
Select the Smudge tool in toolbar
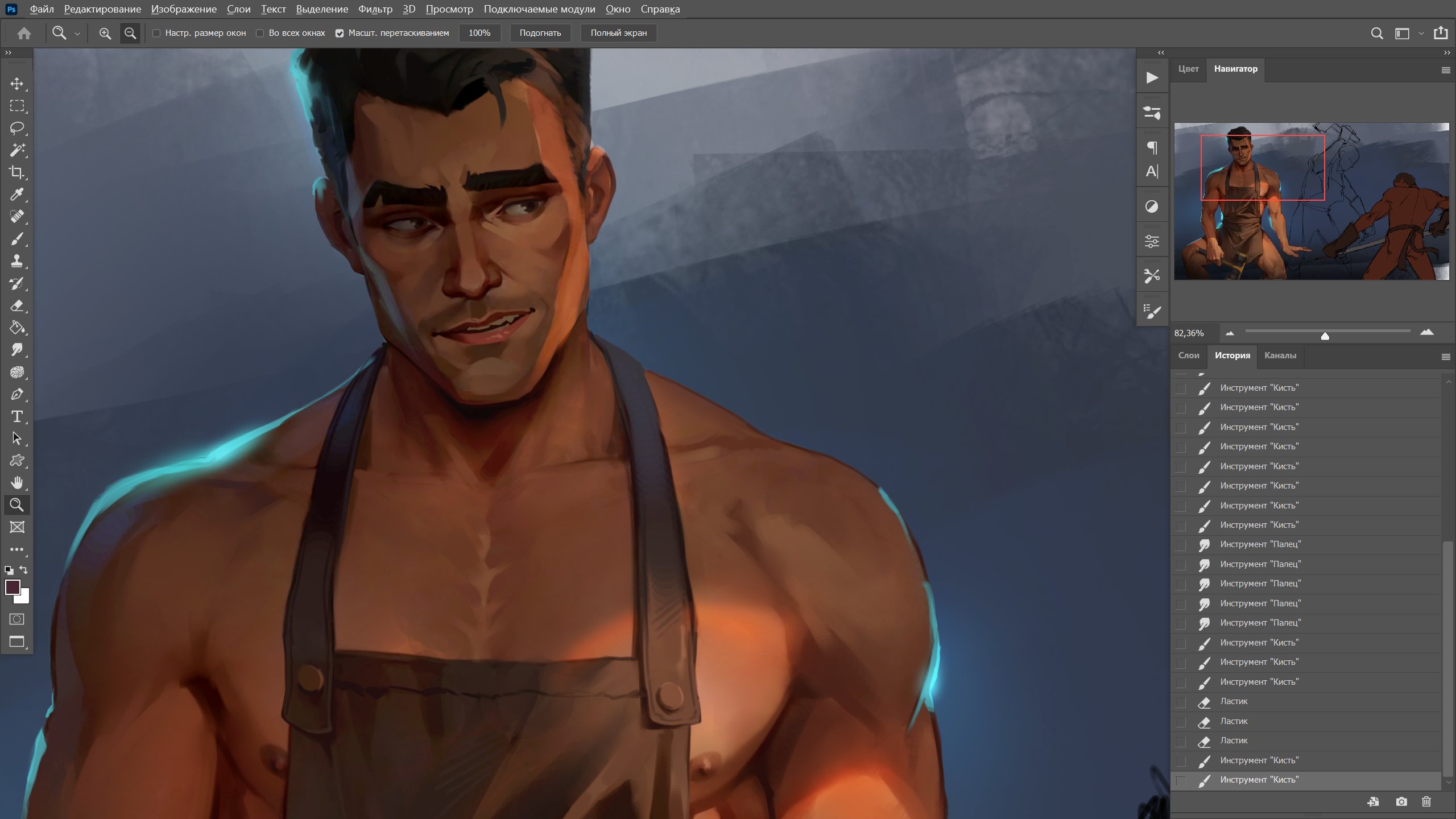click(17, 350)
